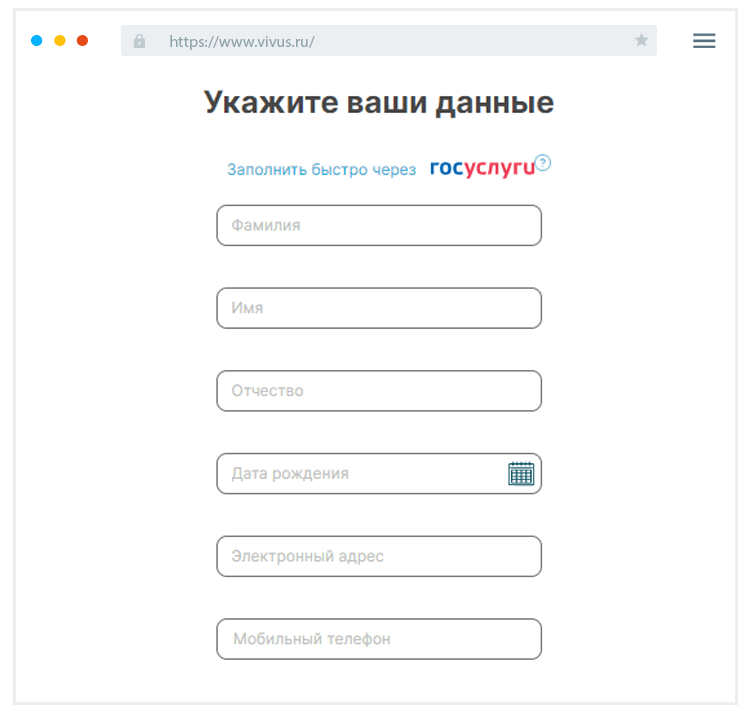Select the 'Отчество' text field

(x=379, y=391)
